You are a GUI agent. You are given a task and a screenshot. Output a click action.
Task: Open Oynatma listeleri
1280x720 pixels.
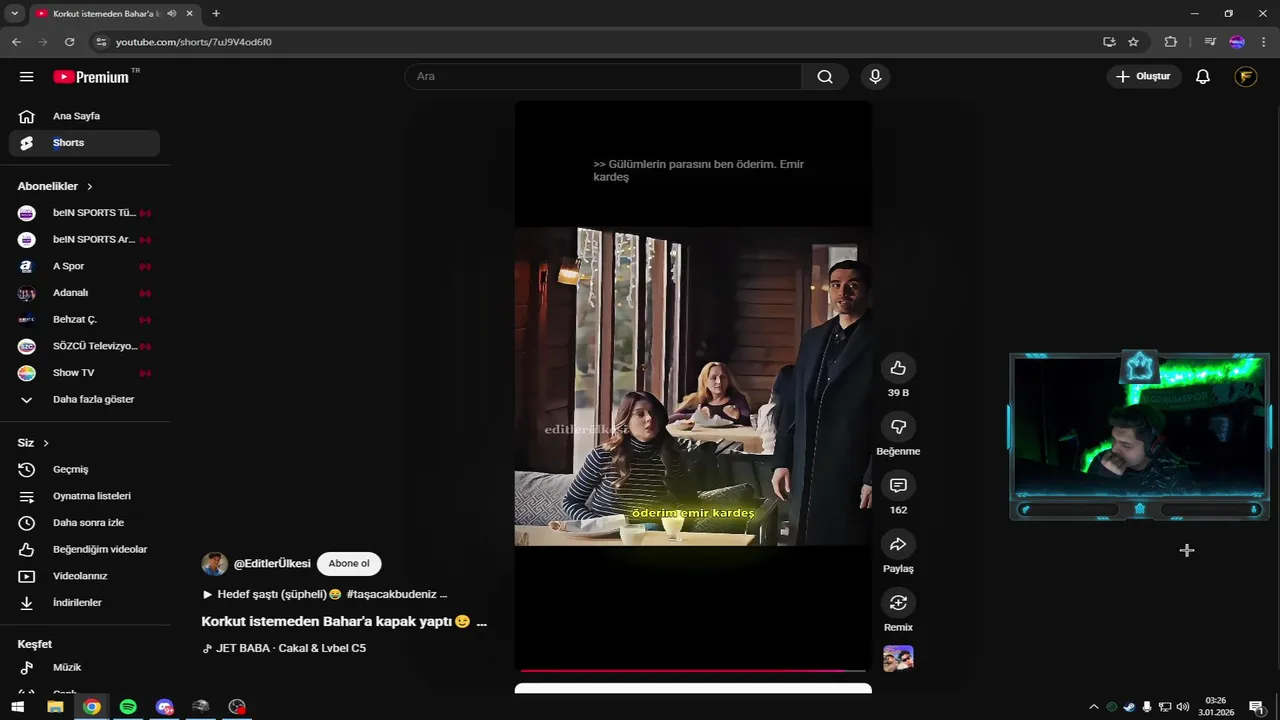85,496
